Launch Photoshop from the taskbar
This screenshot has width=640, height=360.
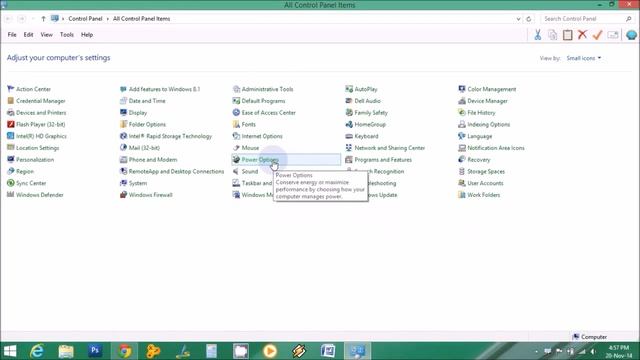pos(95,351)
